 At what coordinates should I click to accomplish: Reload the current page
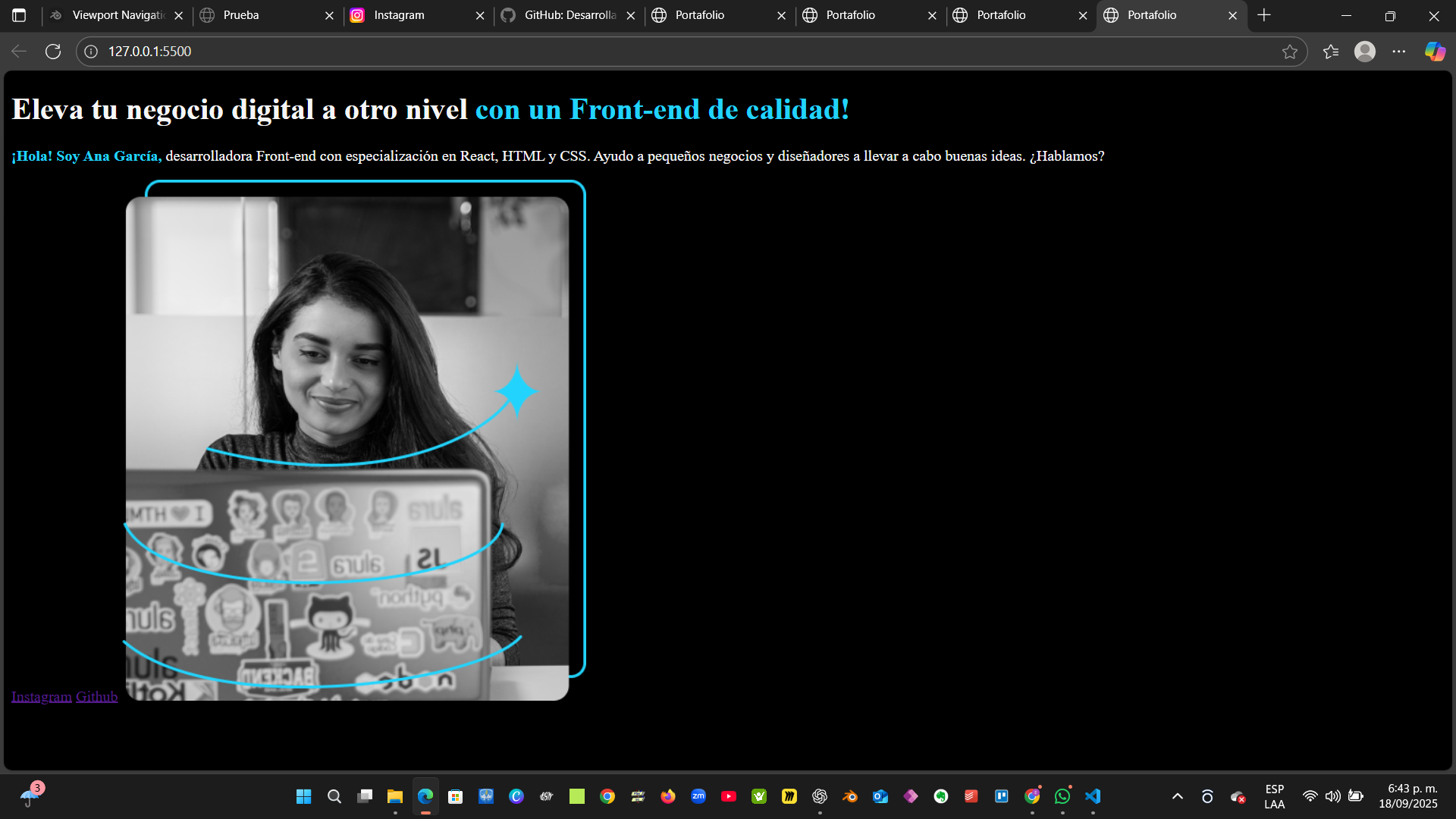(x=53, y=51)
